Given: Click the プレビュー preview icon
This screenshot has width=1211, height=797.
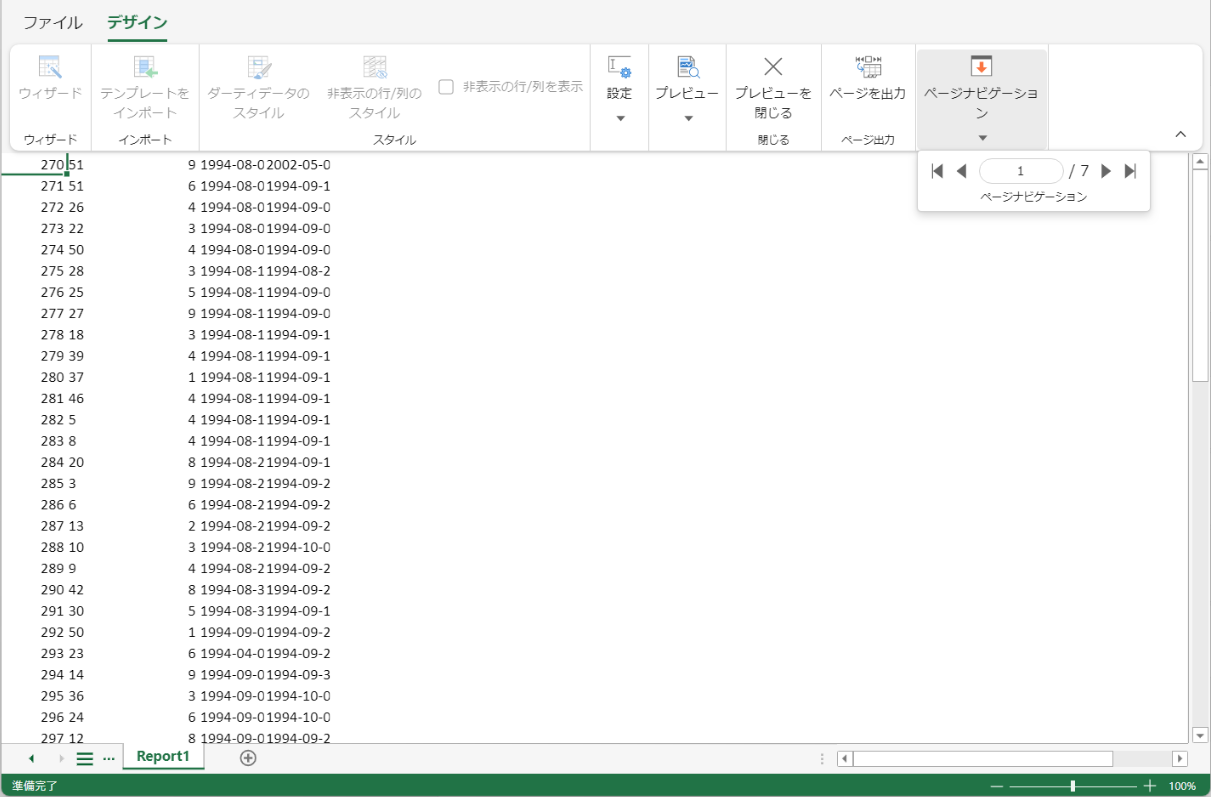Looking at the screenshot, I should (x=687, y=67).
